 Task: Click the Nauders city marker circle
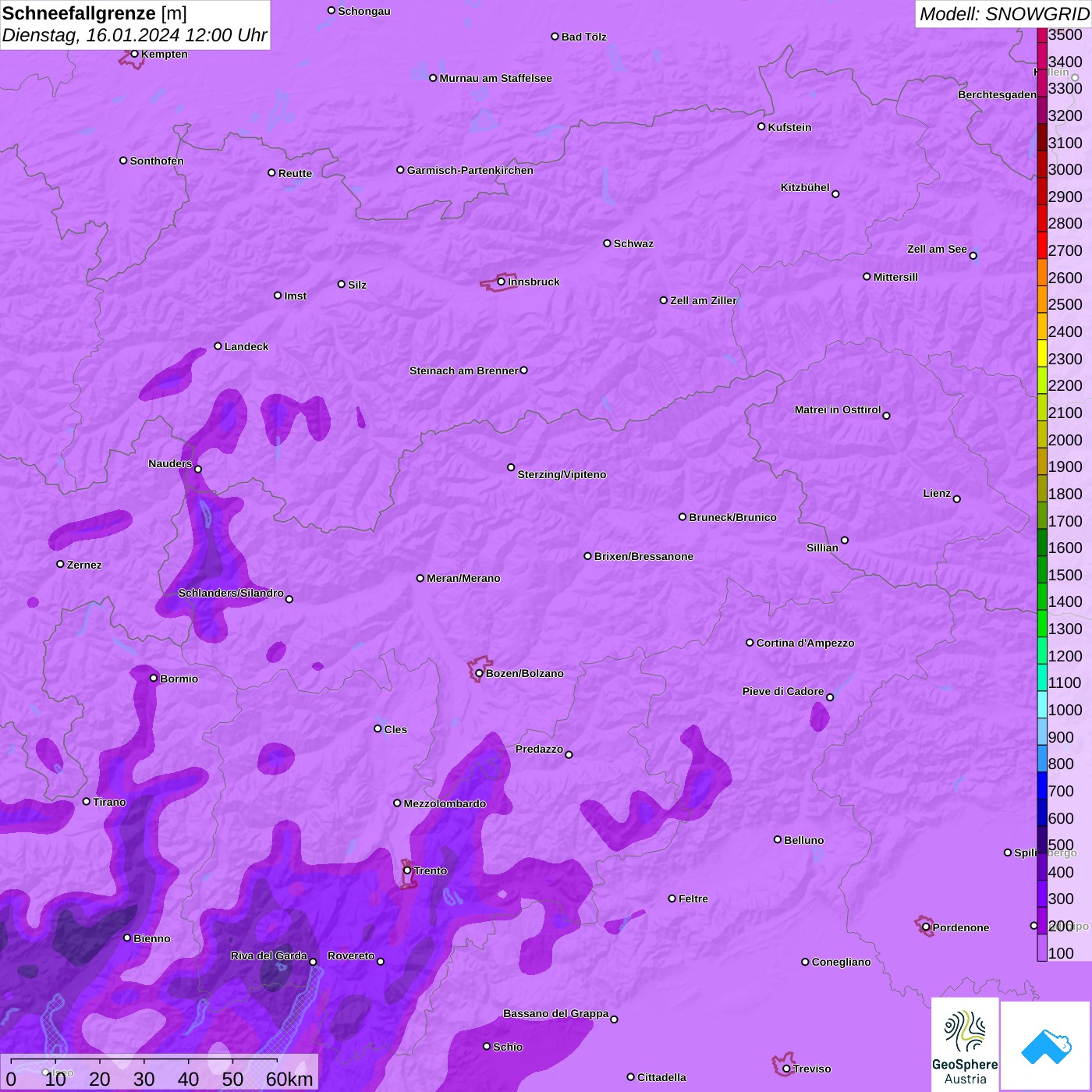[x=198, y=469]
